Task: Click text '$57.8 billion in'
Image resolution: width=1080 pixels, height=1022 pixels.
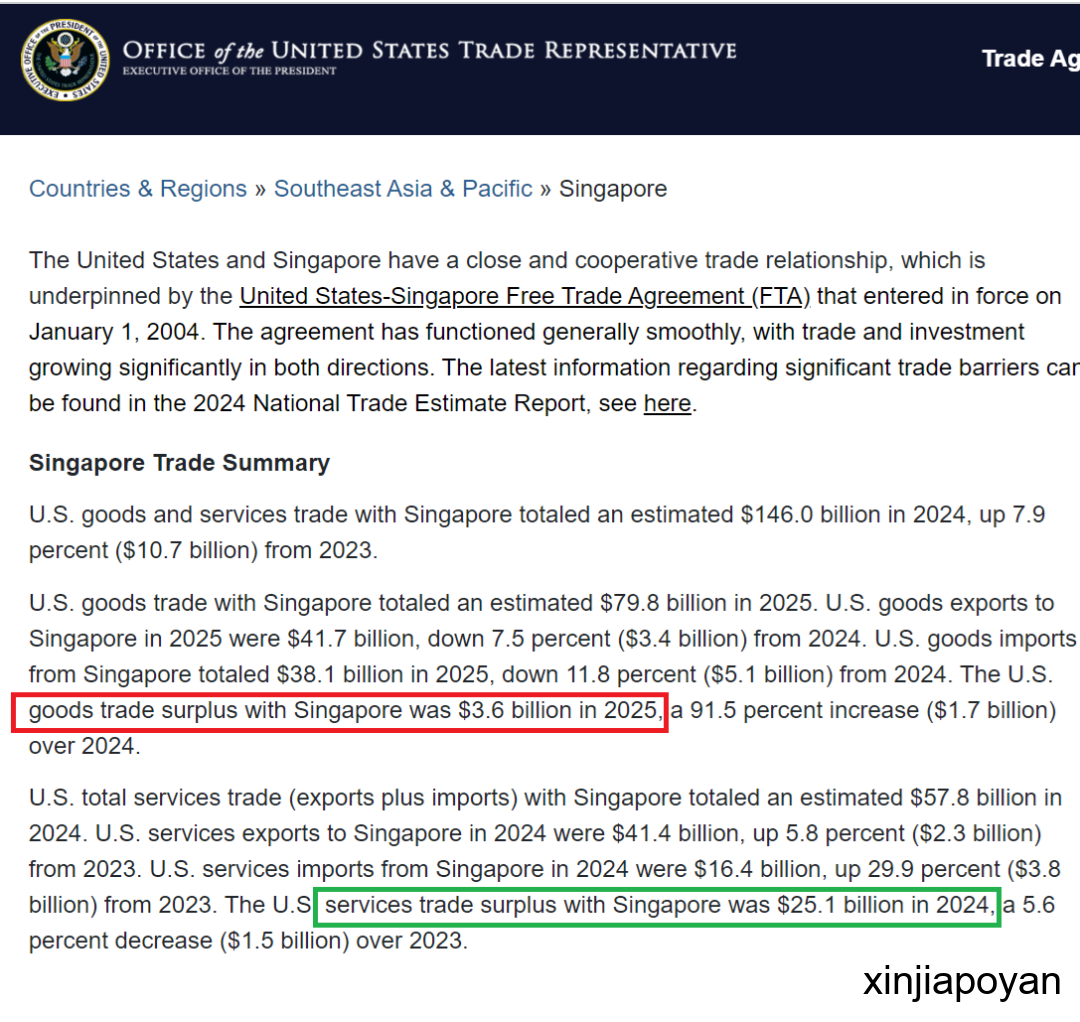Action: [x=986, y=798]
